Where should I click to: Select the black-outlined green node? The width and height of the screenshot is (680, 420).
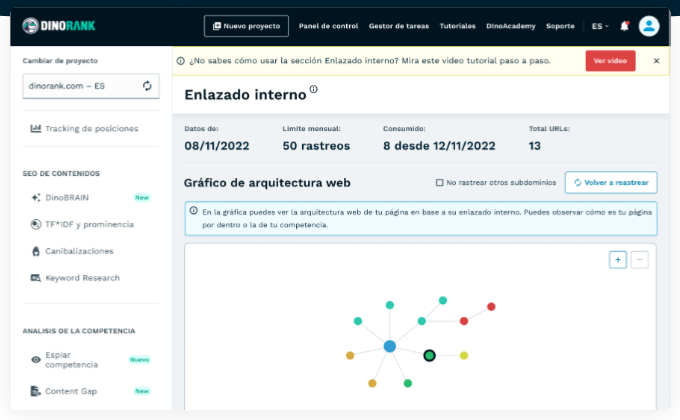point(429,355)
